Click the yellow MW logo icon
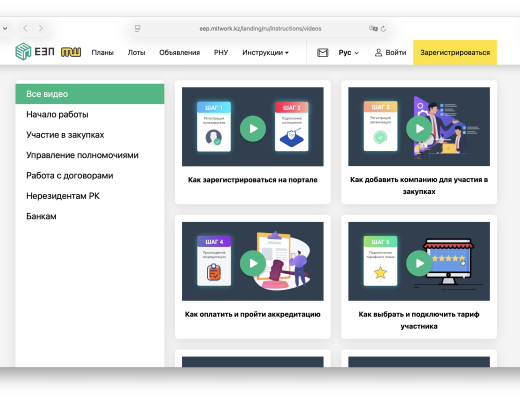The width and height of the screenshot is (520, 400). tap(71, 52)
